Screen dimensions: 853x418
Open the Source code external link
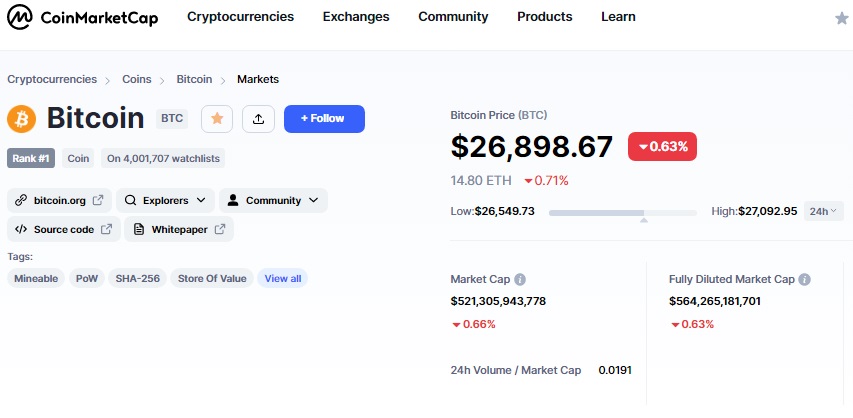click(64, 229)
